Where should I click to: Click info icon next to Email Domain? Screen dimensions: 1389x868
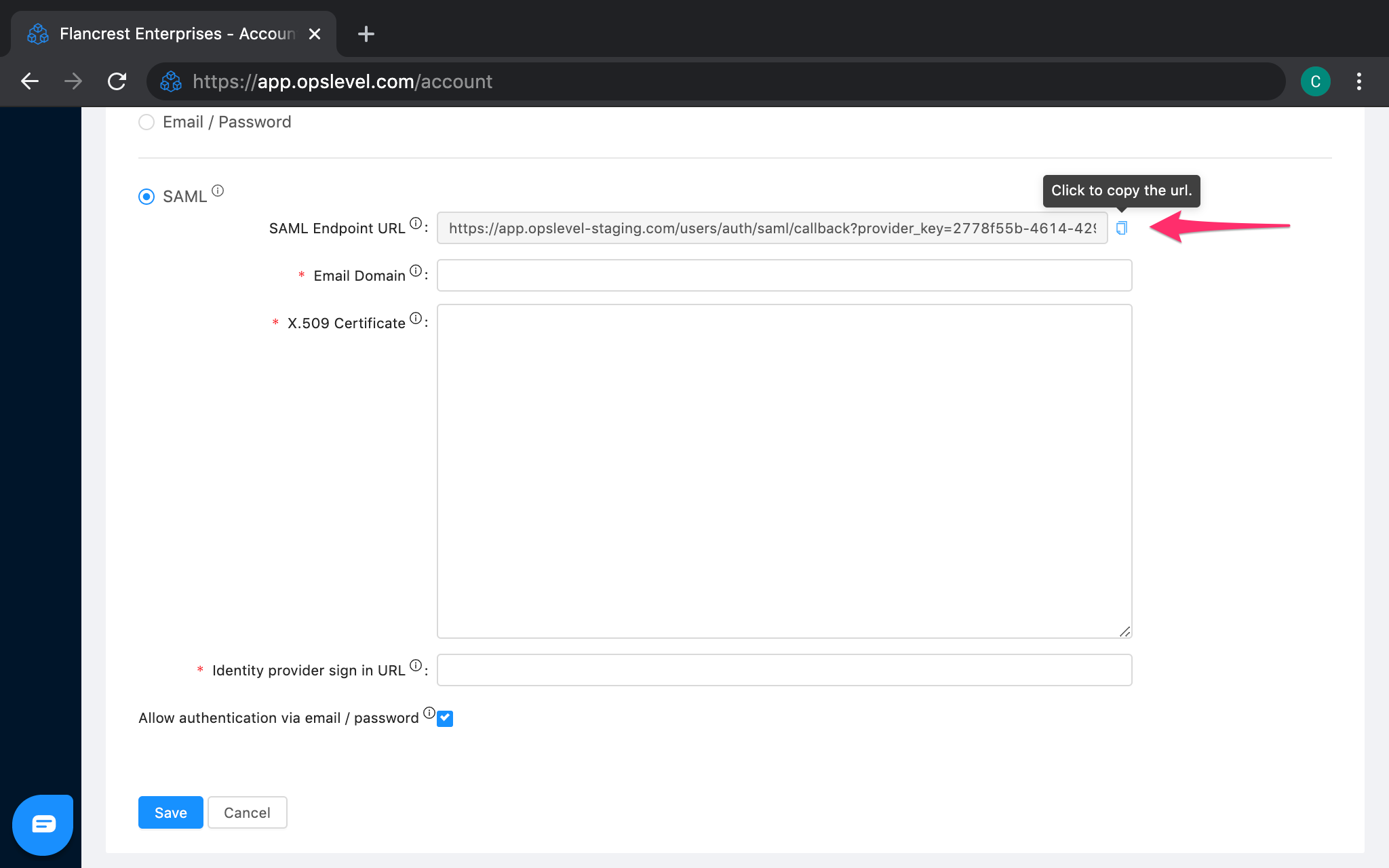click(416, 271)
